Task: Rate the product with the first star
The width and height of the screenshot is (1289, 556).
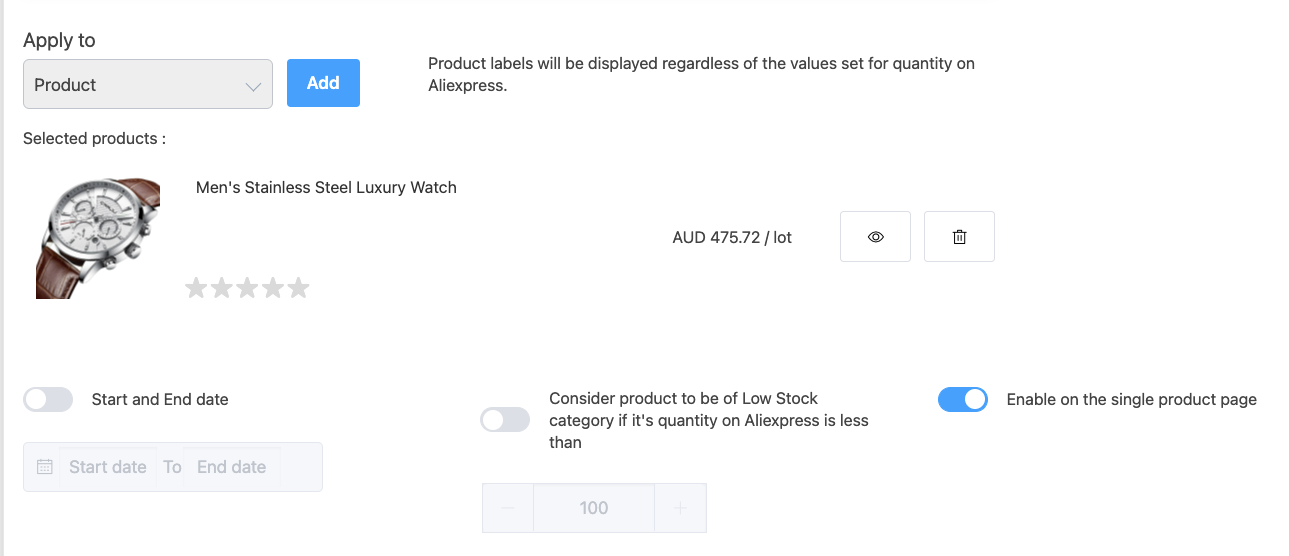Action: [197, 289]
